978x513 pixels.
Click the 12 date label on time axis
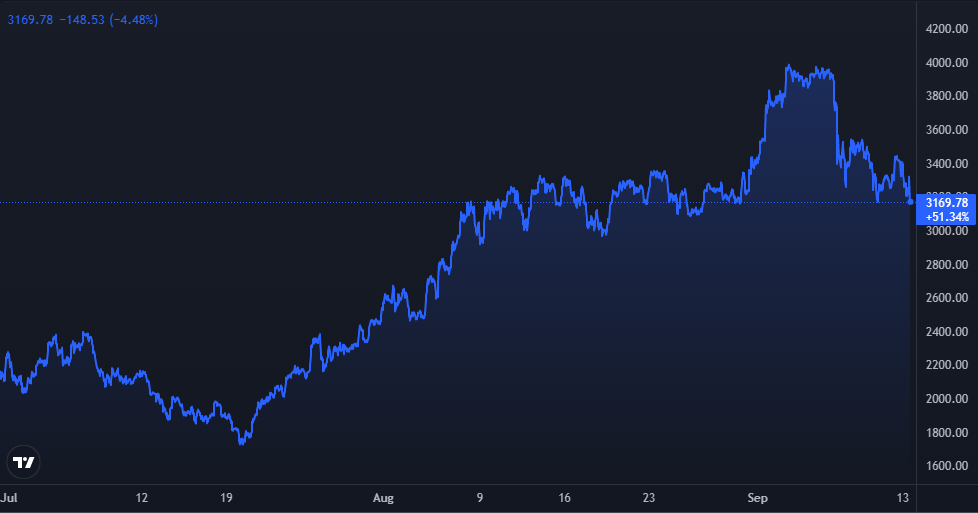141,496
